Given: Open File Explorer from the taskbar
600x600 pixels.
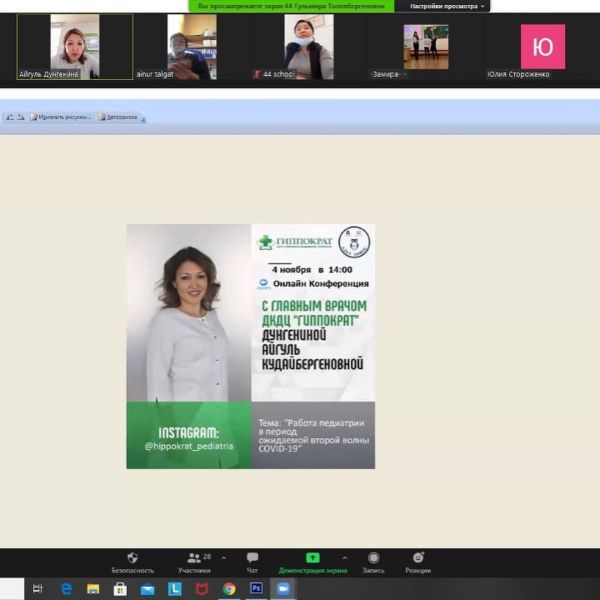Looking at the screenshot, I should tap(93, 589).
